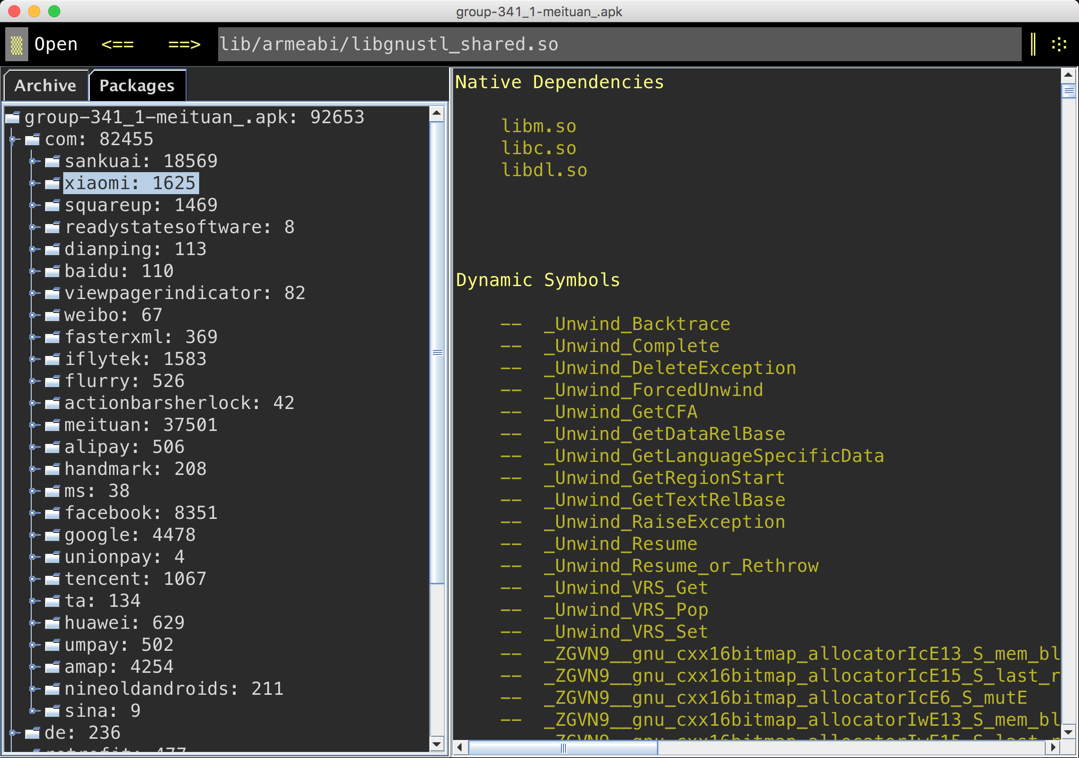Click the yellow double-bar icon in toolbar
This screenshot has width=1079, height=758.
1033,44
